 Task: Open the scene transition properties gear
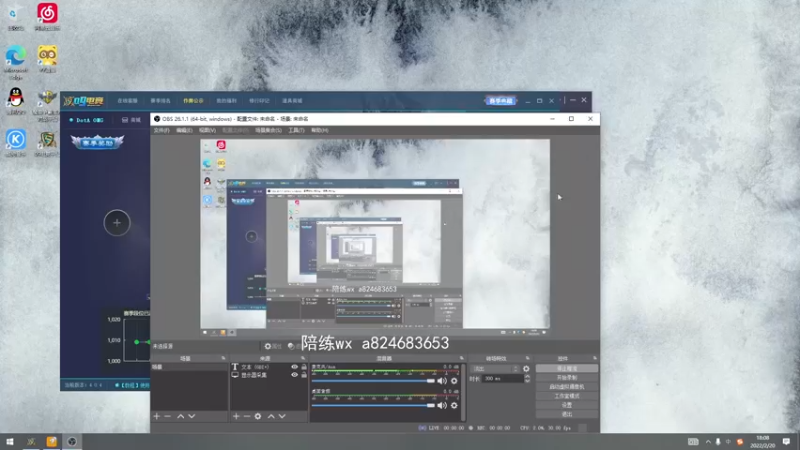(526, 368)
